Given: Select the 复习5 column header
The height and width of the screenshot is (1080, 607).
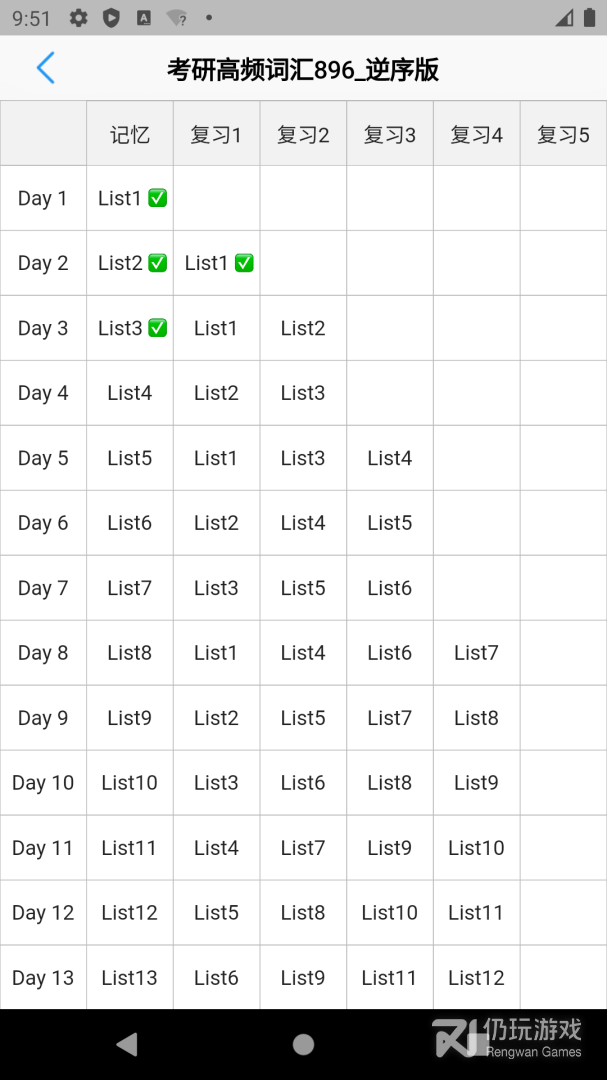Looking at the screenshot, I should (x=563, y=134).
